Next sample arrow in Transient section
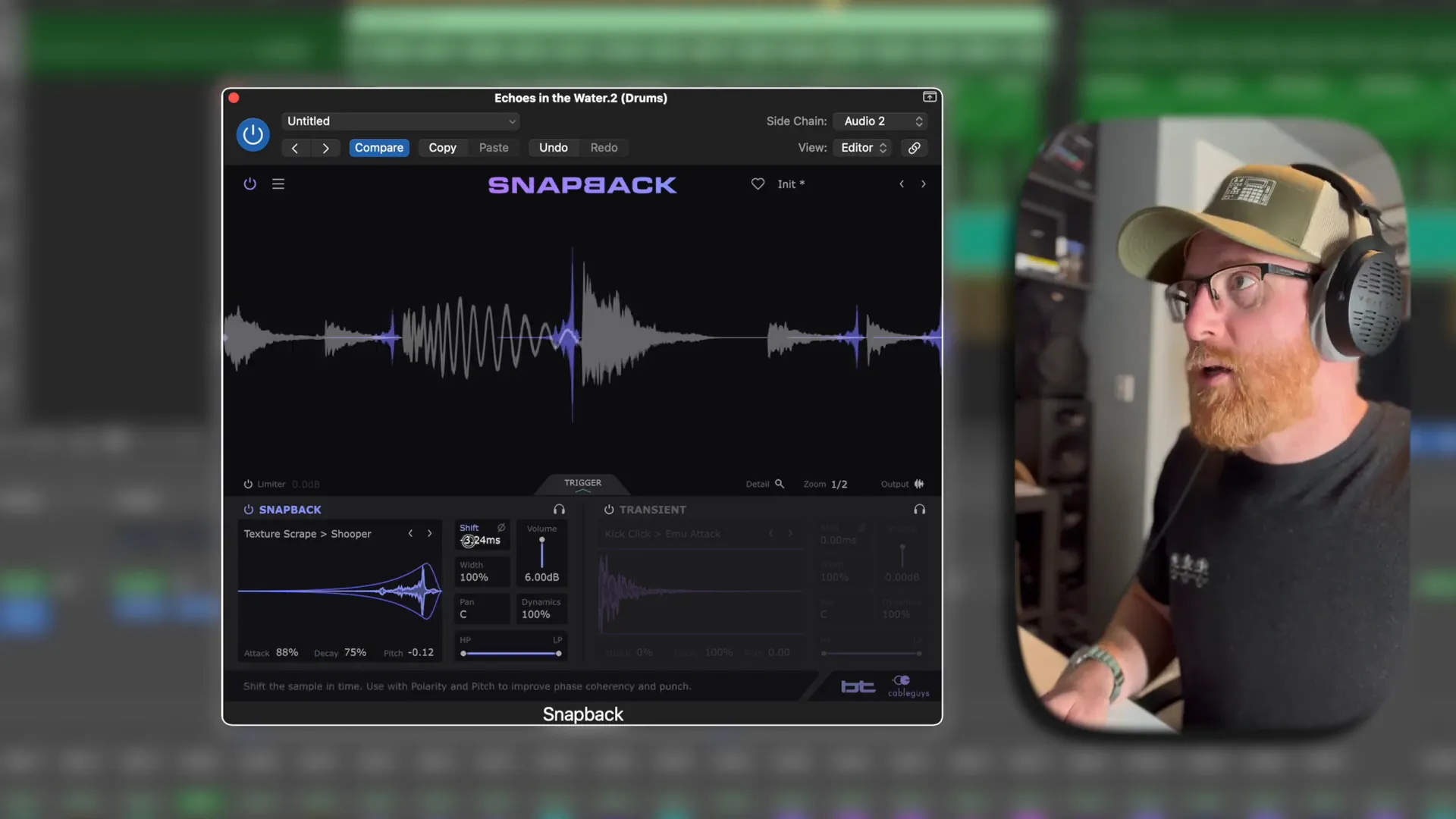The height and width of the screenshot is (819, 1456). tap(789, 534)
